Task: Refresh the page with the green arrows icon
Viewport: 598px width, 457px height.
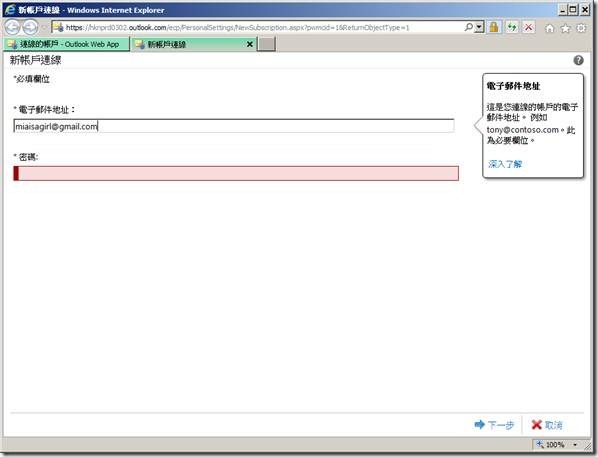Action: tap(512, 27)
